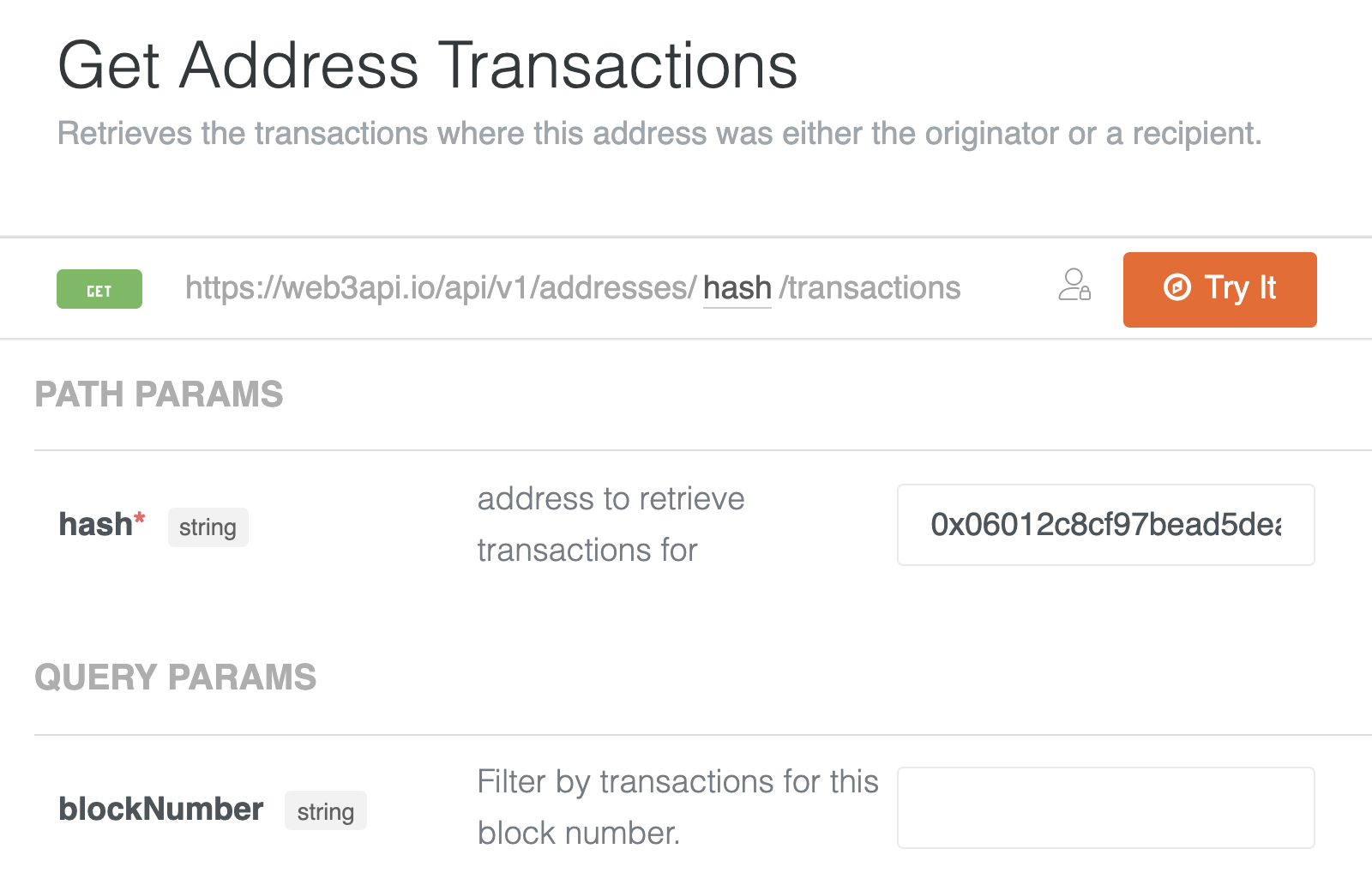Click the green GET method badge

(x=99, y=290)
